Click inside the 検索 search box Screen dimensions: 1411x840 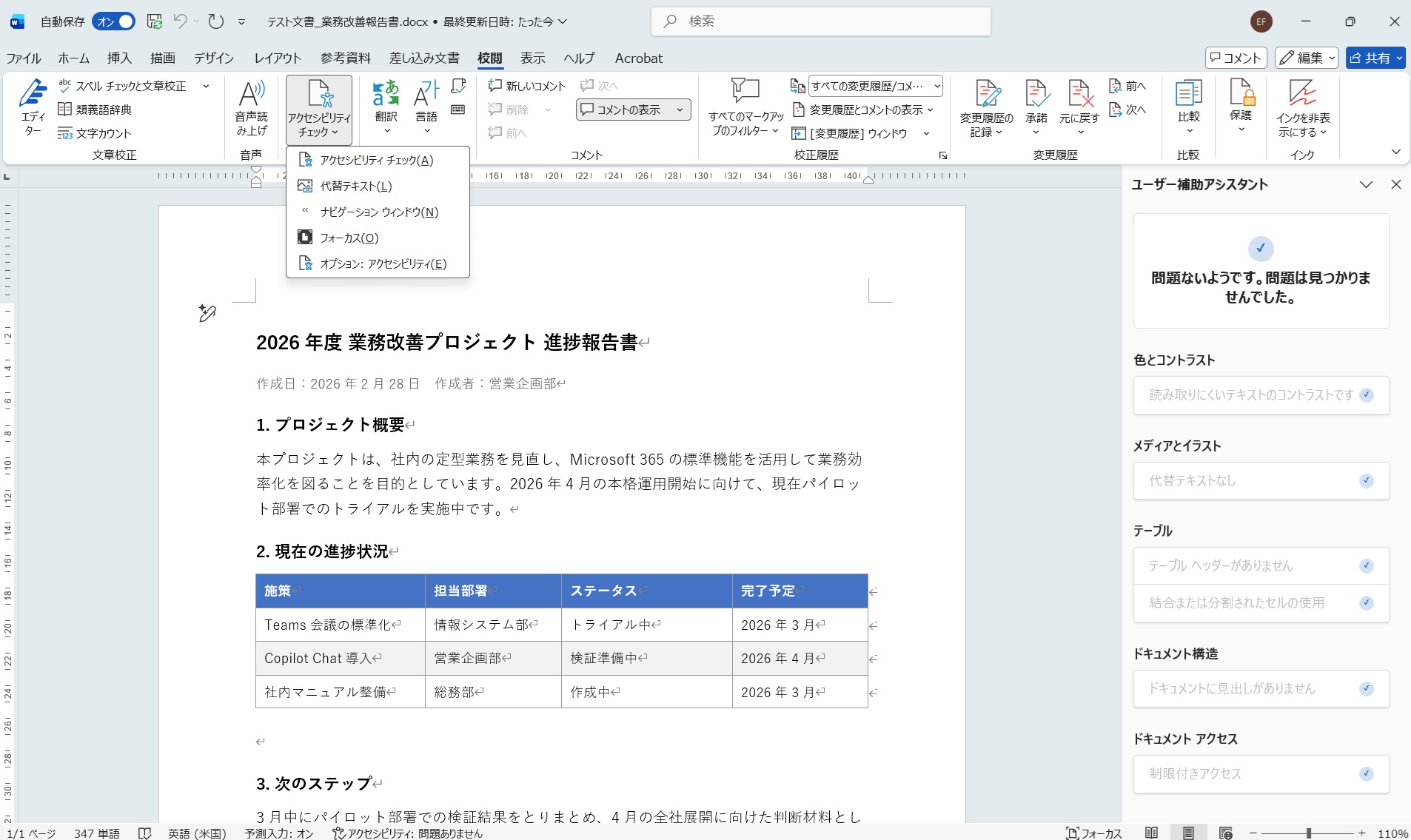pos(820,21)
